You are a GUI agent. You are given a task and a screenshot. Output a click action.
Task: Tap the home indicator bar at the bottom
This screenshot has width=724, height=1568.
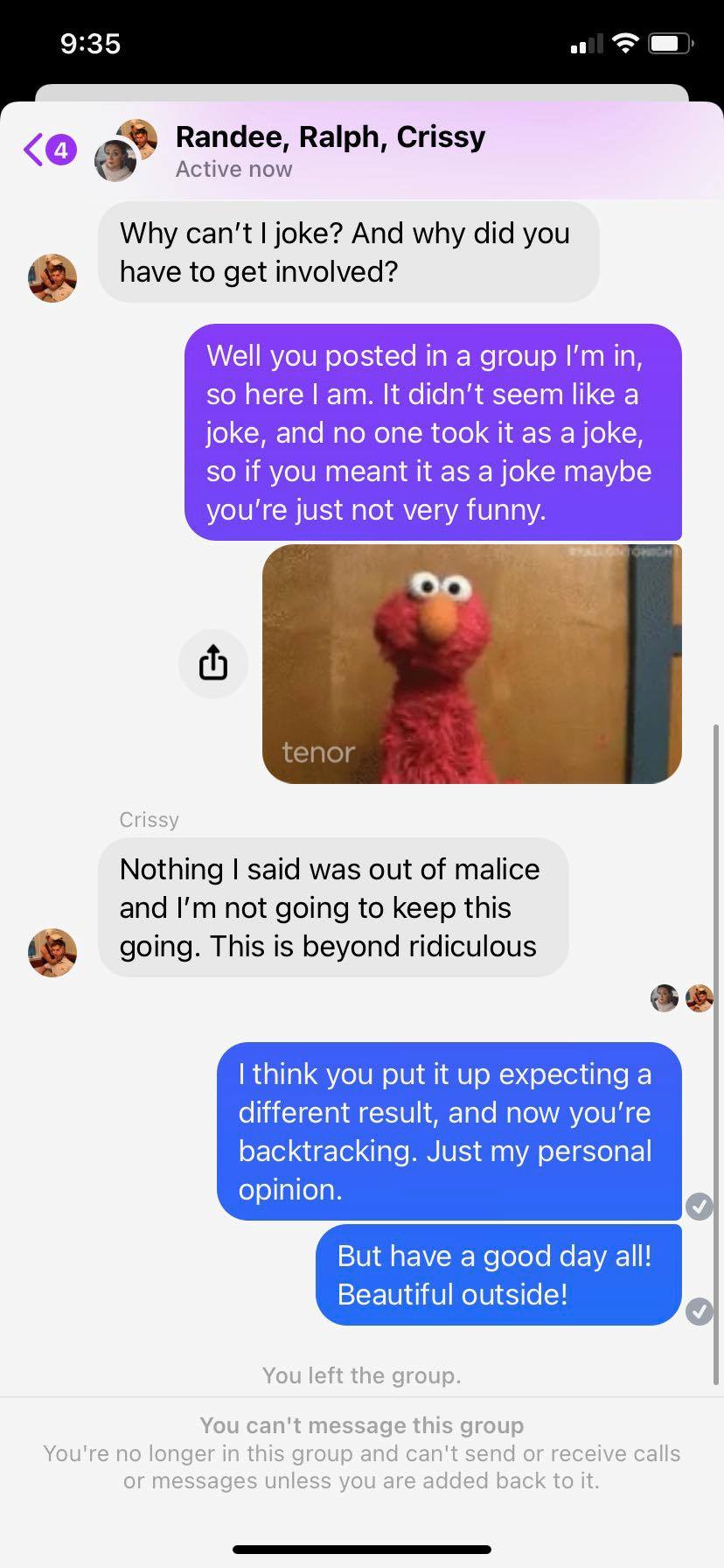point(362,1549)
